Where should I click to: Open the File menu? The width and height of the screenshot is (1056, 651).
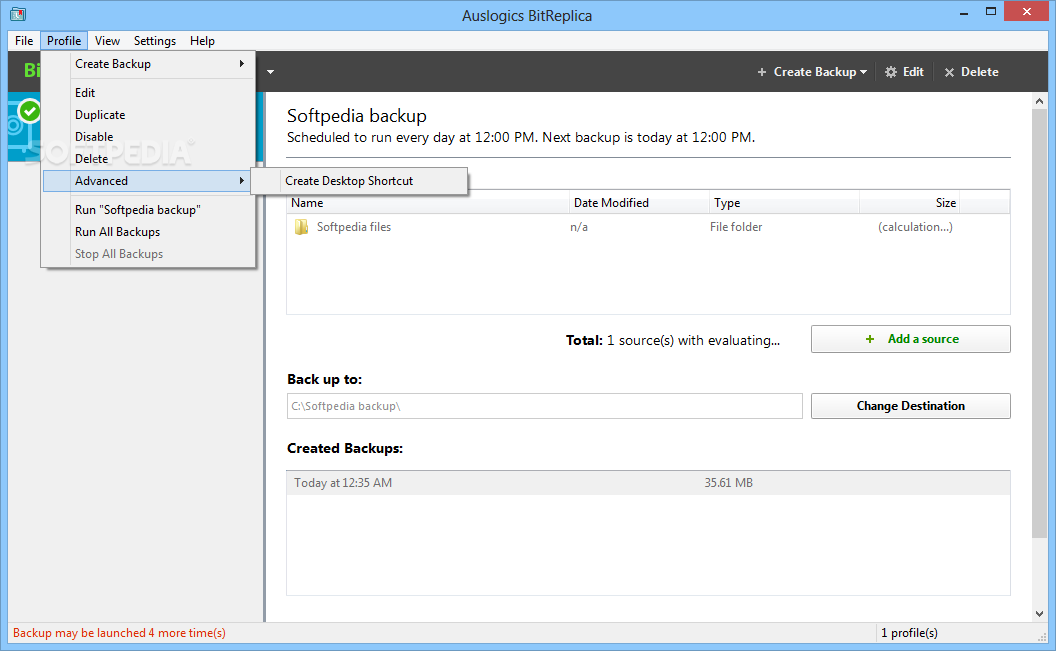point(24,40)
